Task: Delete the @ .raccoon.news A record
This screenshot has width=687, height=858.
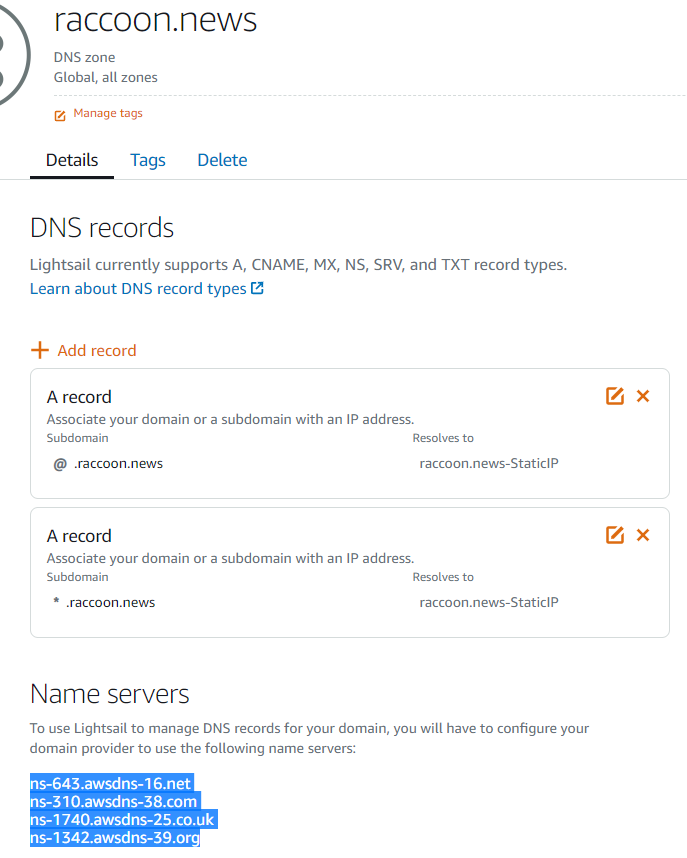Action: [643, 396]
